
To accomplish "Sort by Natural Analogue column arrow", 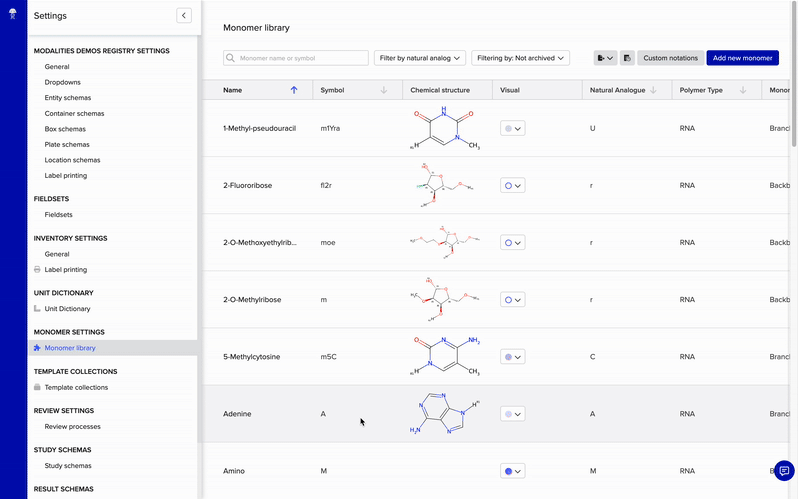I will 653,90.
